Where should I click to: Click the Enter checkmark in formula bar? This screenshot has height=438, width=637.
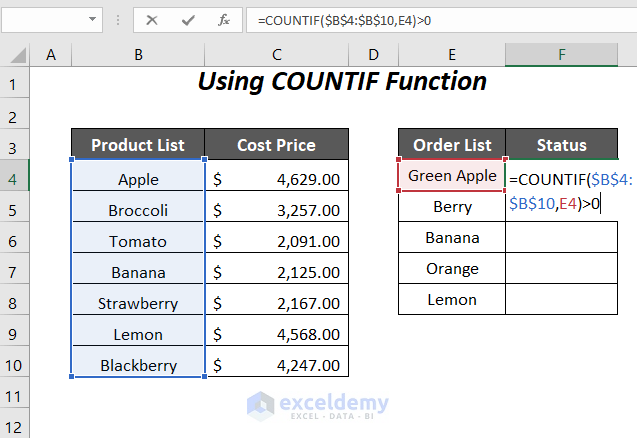[186, 19]
